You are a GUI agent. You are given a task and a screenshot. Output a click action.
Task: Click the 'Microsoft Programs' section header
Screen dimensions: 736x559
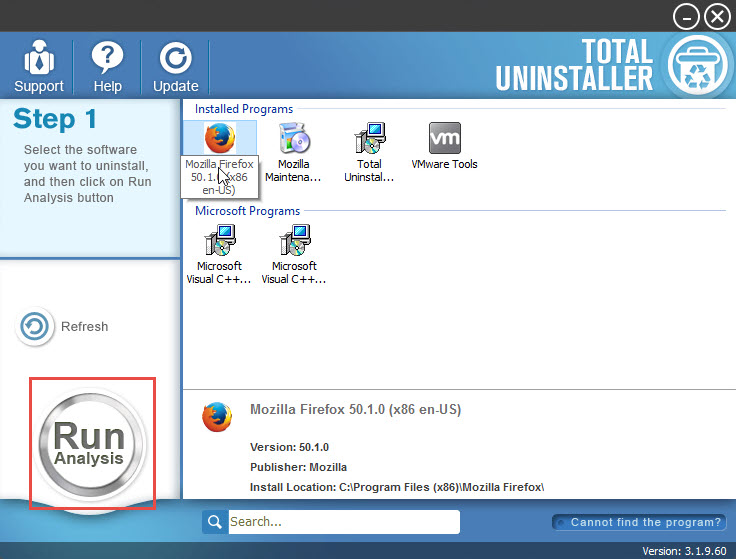point(247,211)
